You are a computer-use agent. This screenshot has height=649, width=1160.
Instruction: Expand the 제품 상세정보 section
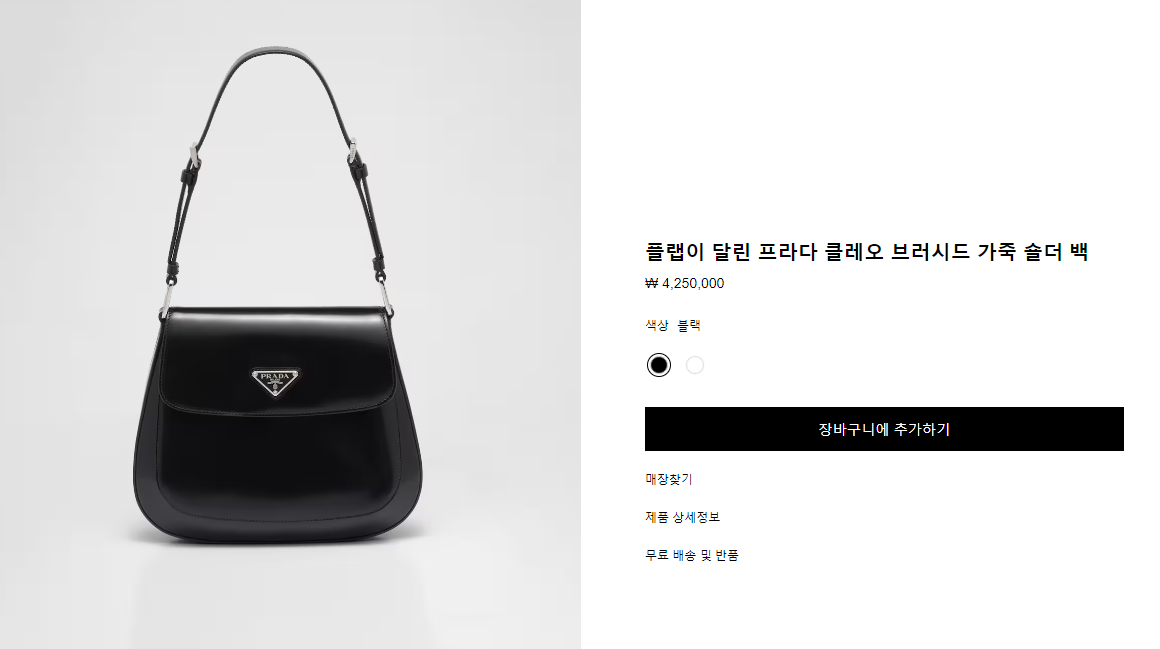click(682, 517)
